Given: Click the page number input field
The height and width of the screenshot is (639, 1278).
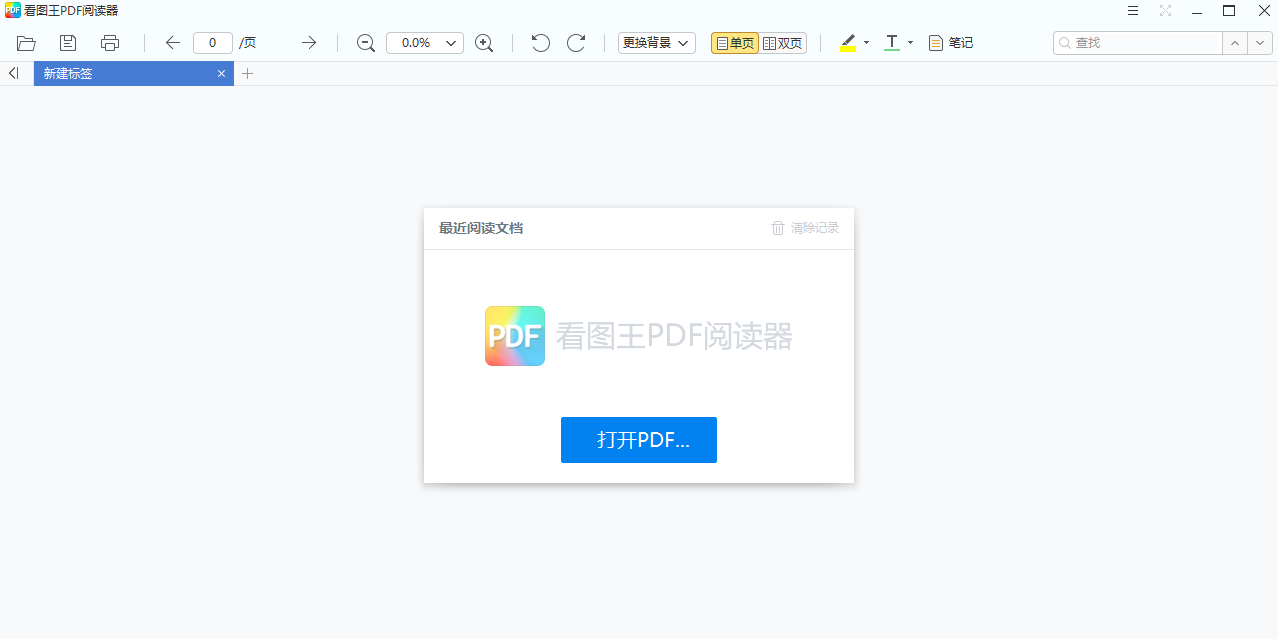Looking at the screenshot, I should point(213,43).
